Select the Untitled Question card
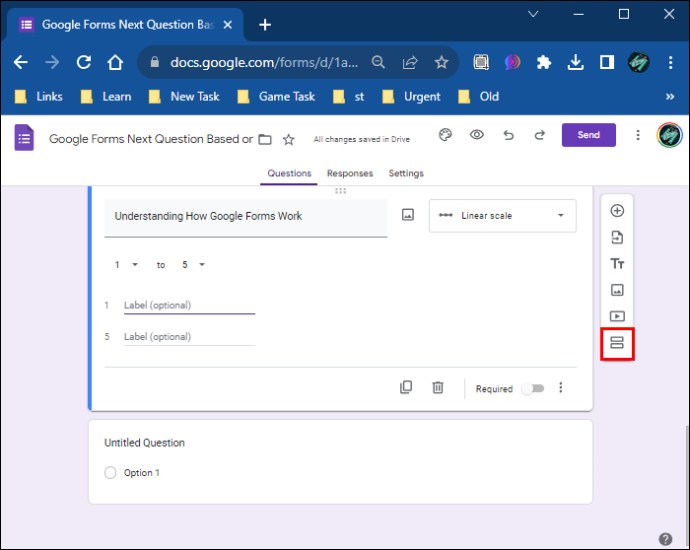Image resolution: width=690 pixels, height=550 pixels. [x=340, y=462]
